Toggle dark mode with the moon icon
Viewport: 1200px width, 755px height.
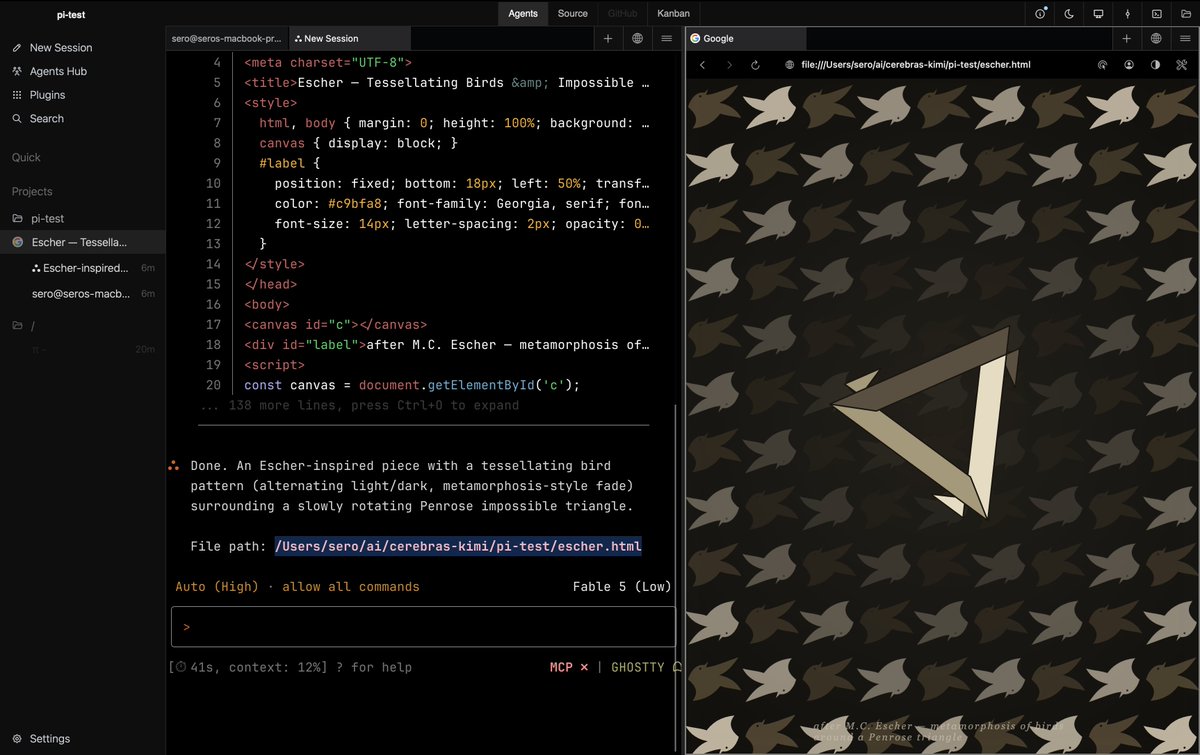coord(1069,14)
